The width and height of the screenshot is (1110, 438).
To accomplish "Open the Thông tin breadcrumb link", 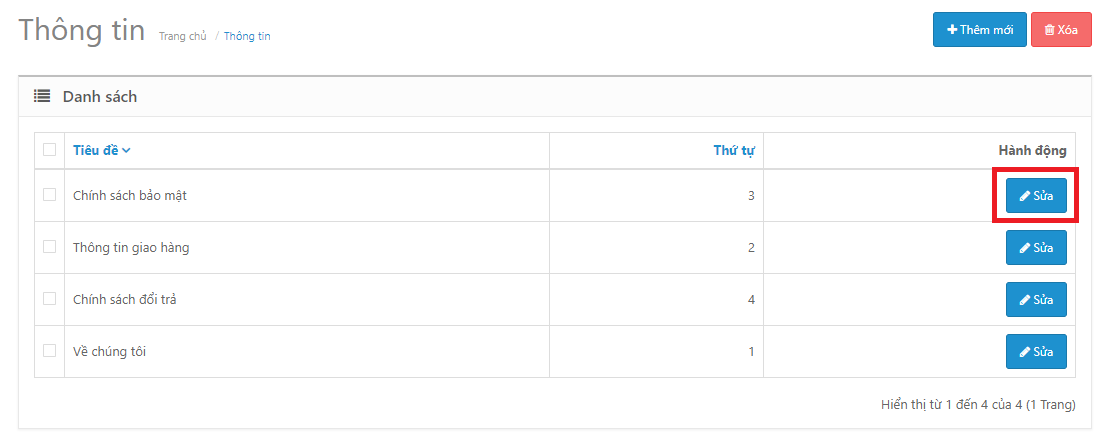I will click(x=247, y=36).
